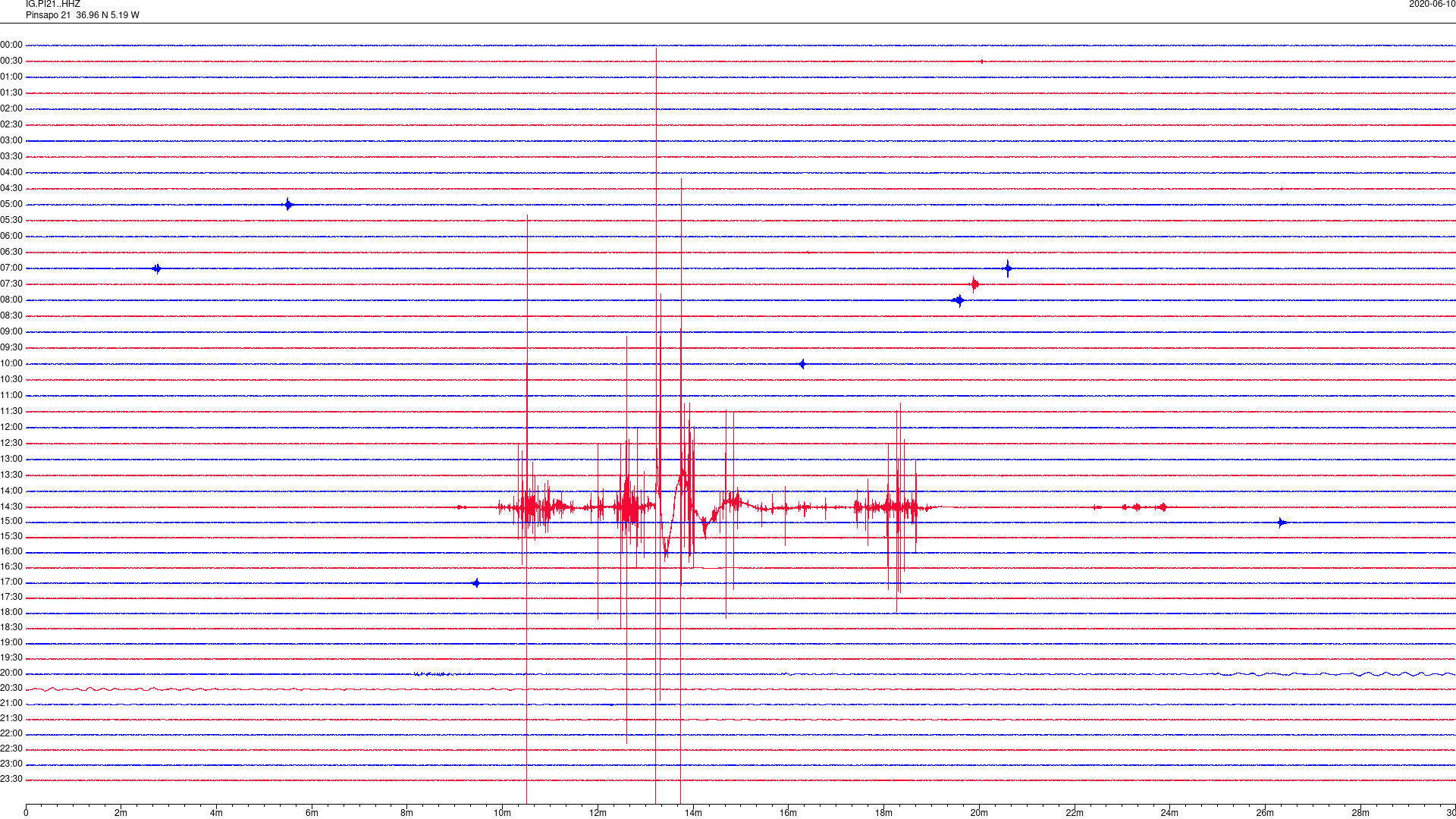Select the 01:00 time row label

11,77
